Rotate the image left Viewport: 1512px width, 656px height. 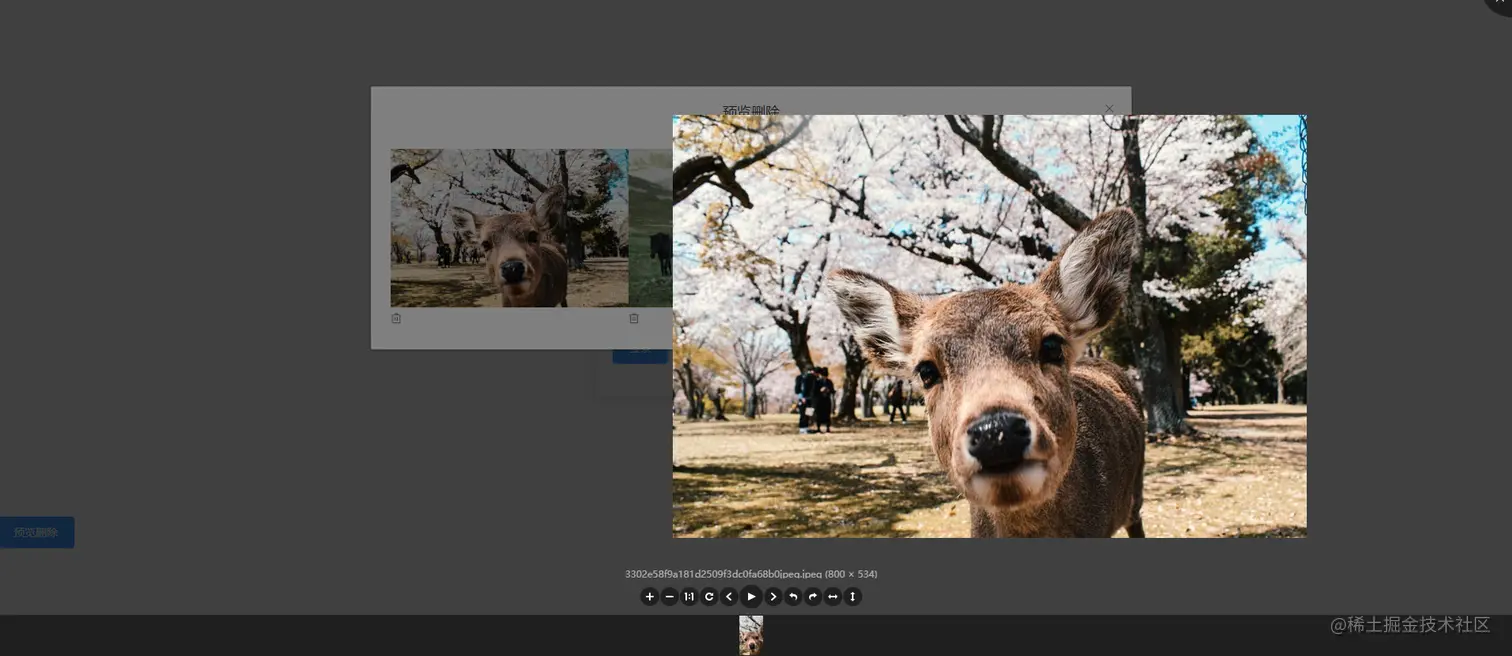click(793, 597)
